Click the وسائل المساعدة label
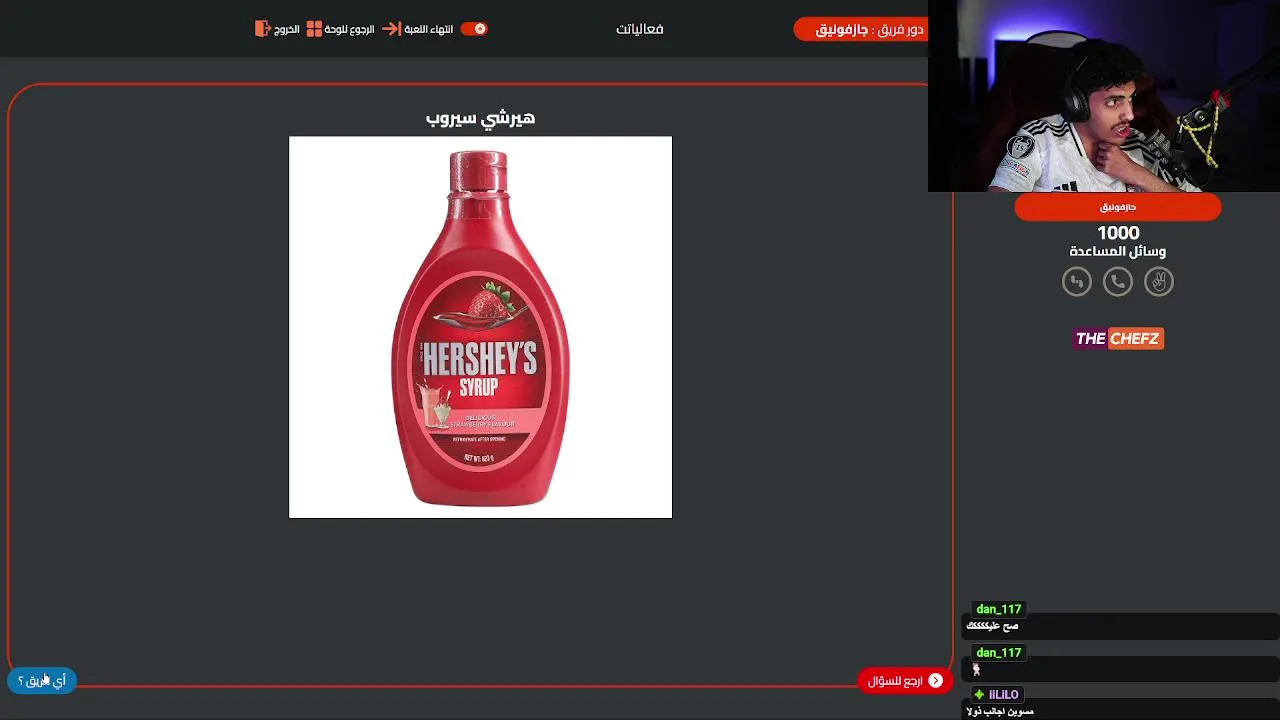The image size is (1280, 720). click(1118, 251)
